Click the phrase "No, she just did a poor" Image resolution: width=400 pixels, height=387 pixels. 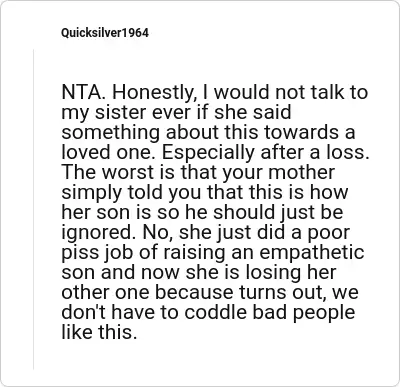246,233
